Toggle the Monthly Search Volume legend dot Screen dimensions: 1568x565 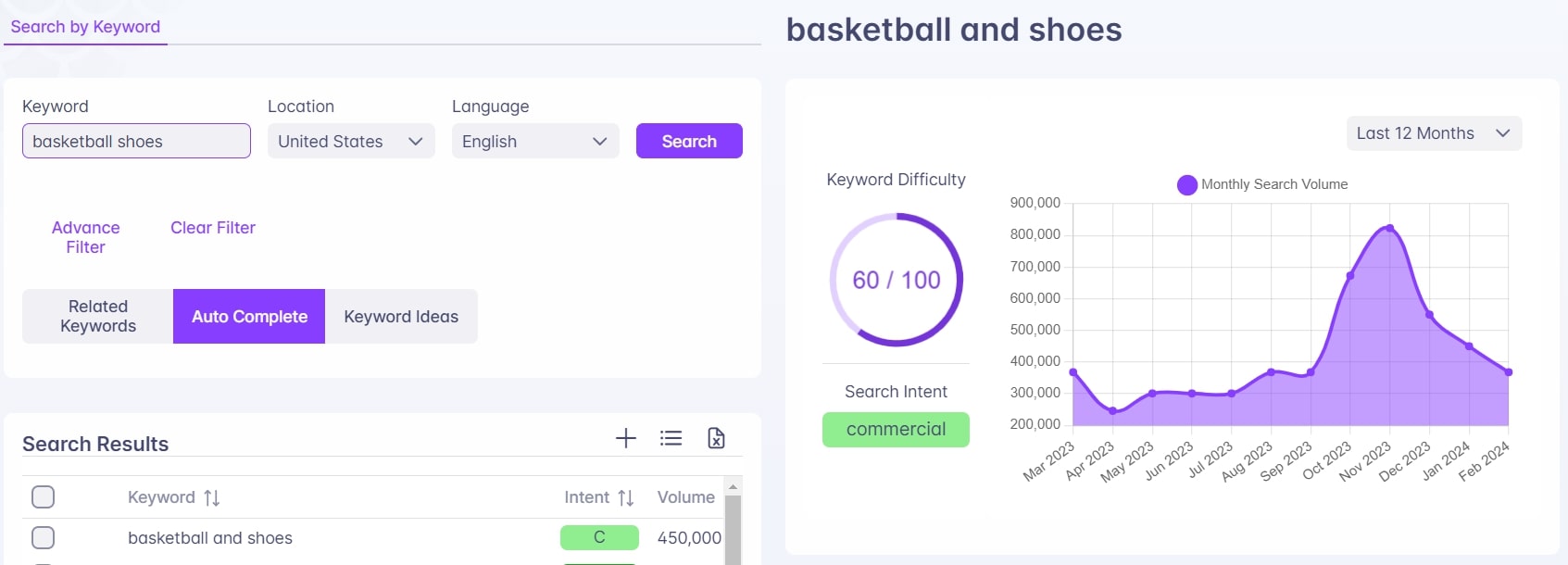[x=1186, y=185]
